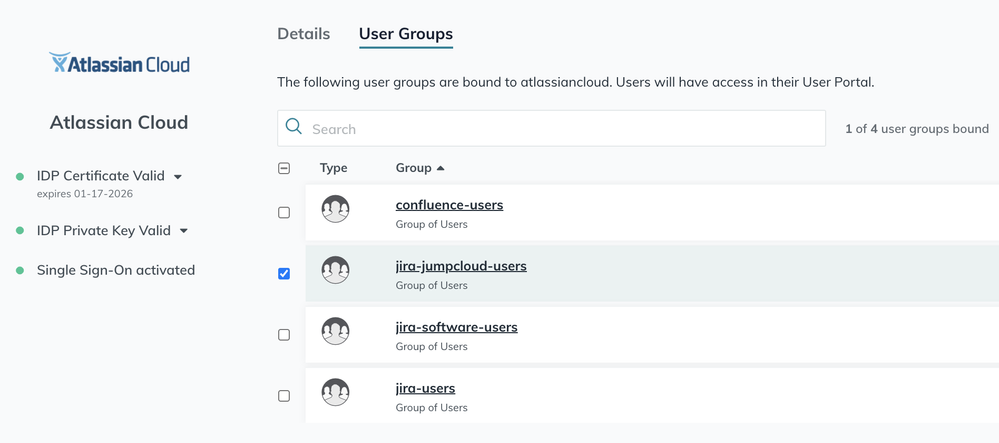Uncheck the jira-jumpcloud-users checkbox
The height and width of the screenshot is (443, 999).
284,274
